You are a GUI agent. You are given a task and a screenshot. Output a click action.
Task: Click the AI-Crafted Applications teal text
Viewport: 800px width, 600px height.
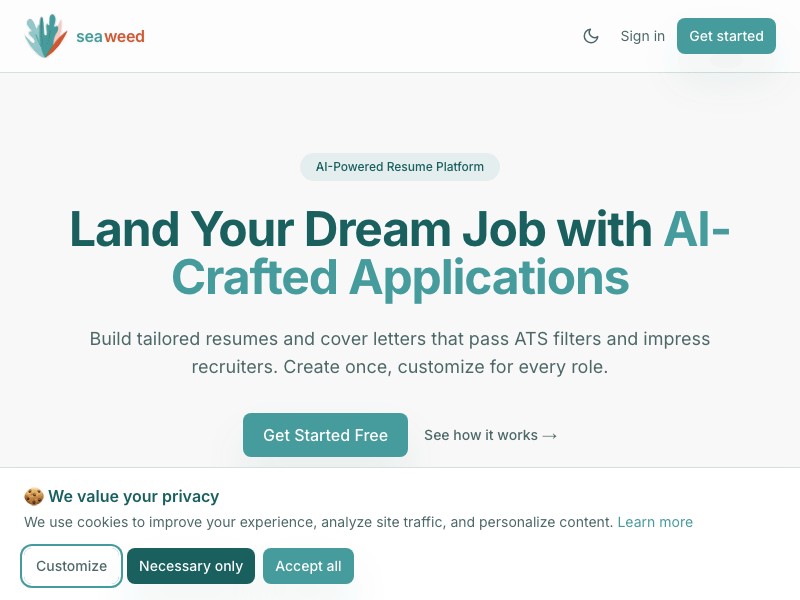(400, 278)
